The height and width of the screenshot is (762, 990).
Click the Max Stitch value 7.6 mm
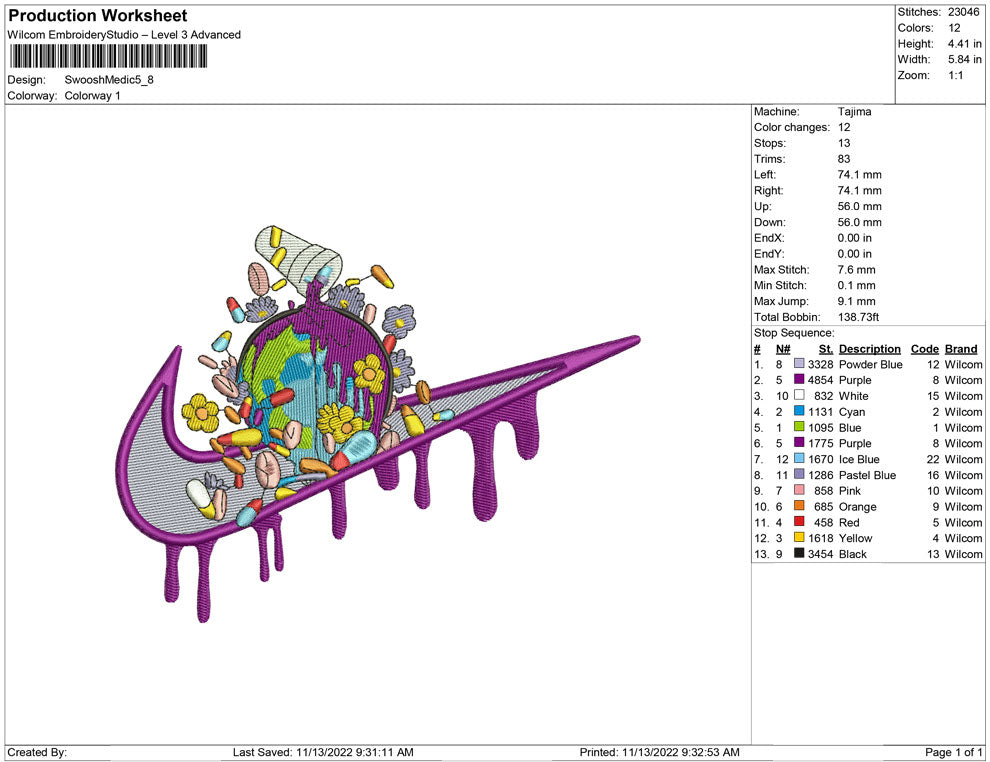pyautogui.click(x=857, y=270)
